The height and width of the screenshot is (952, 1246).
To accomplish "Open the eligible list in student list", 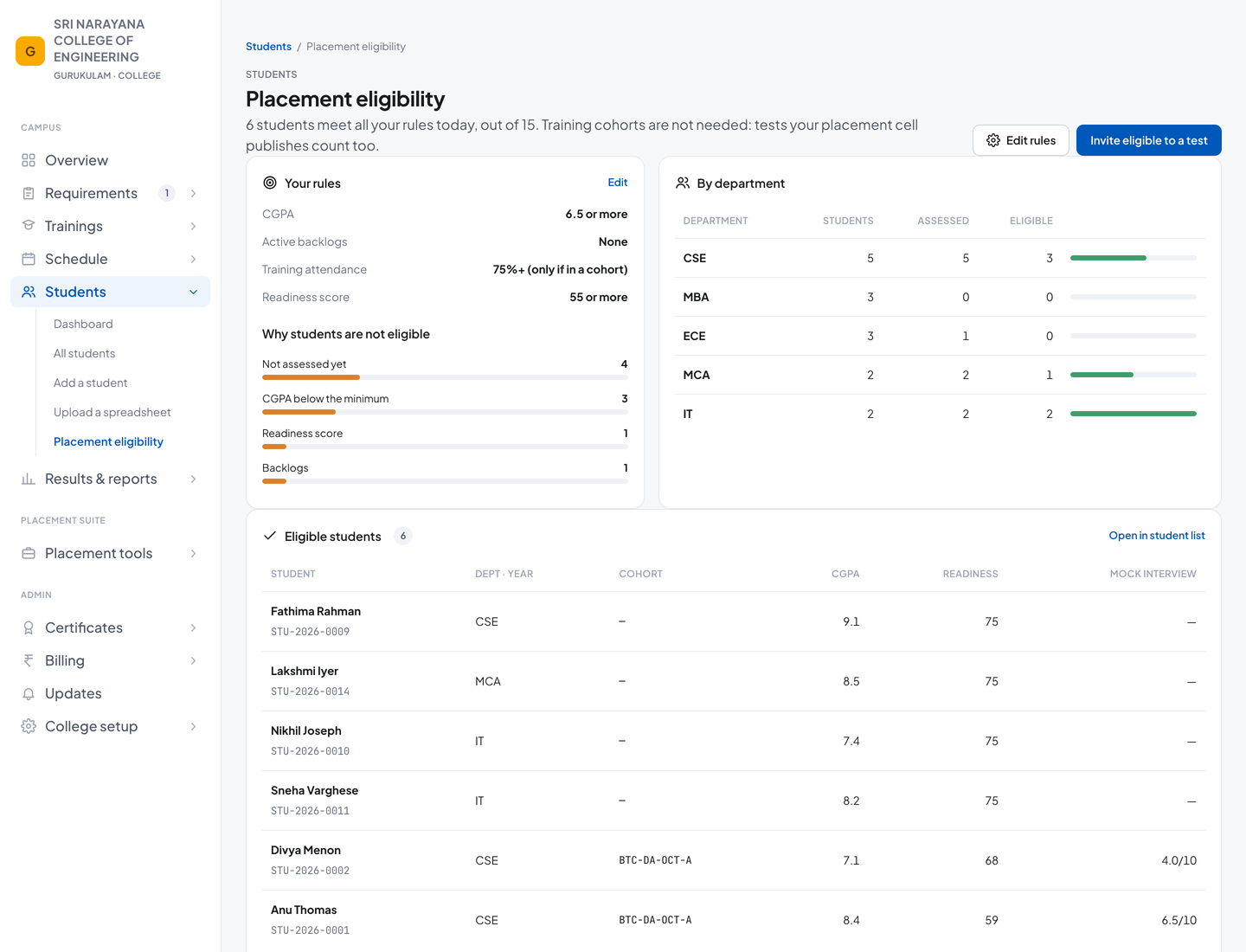I will click(1157, 536).
